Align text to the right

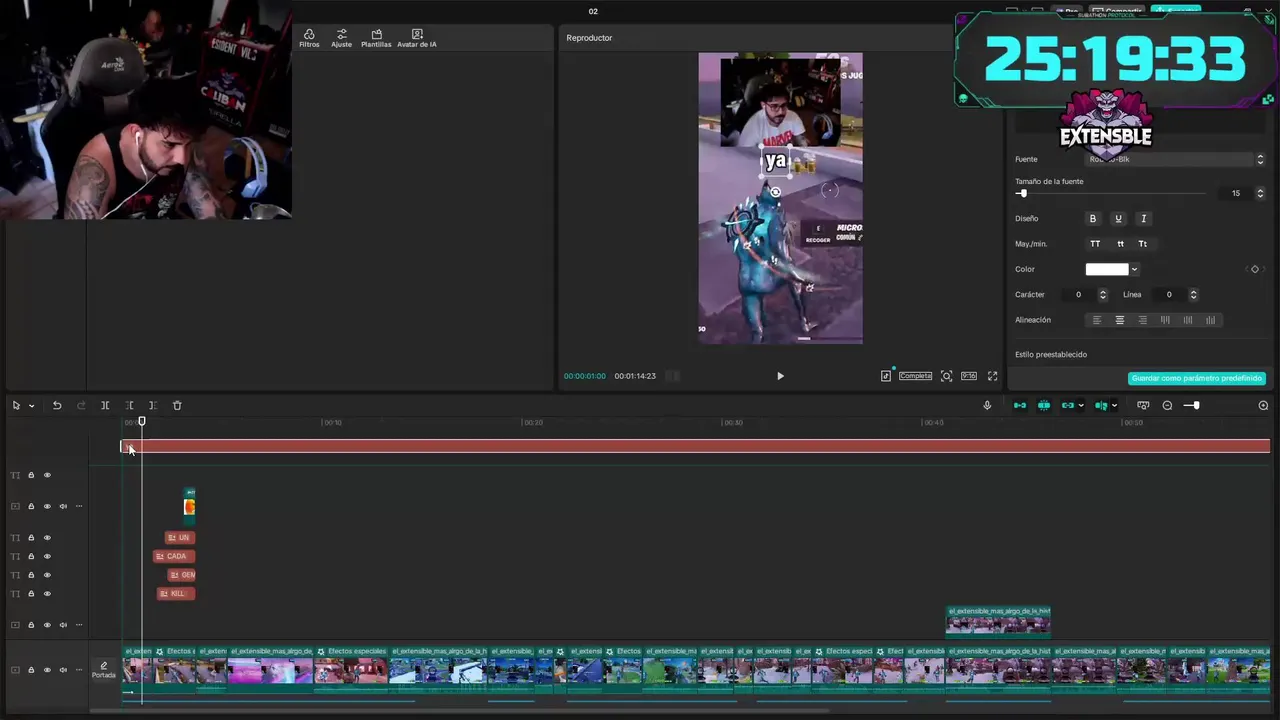point(1142,320)
